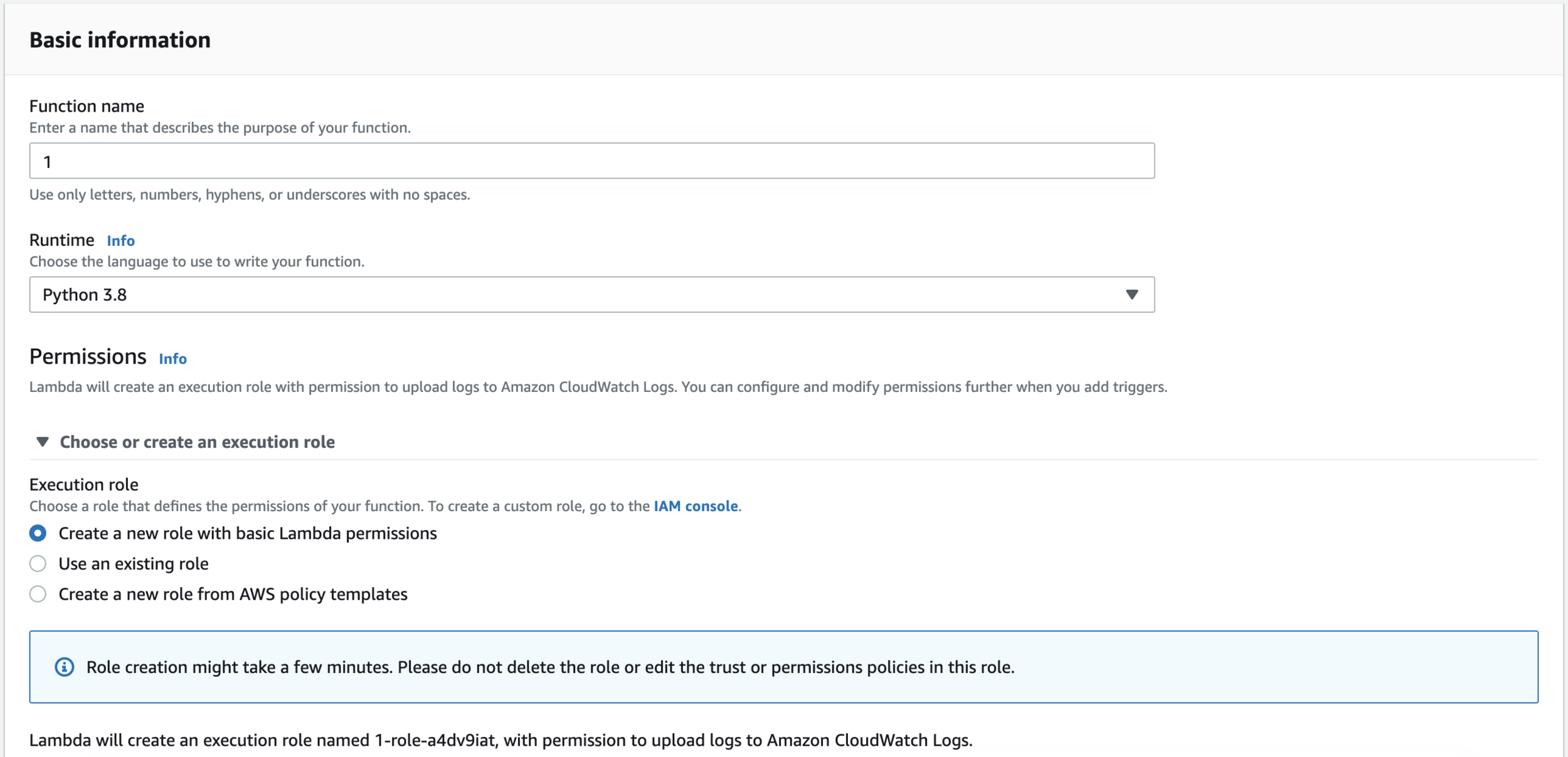The height and width of the screenshot is (757, 1568).
Task: Click the Info link beside Permissions
Action: click(172, 359)
